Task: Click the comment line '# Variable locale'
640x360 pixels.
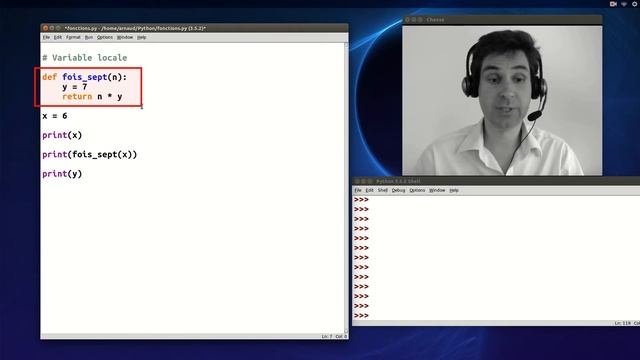Action: (x=84, y=58)
